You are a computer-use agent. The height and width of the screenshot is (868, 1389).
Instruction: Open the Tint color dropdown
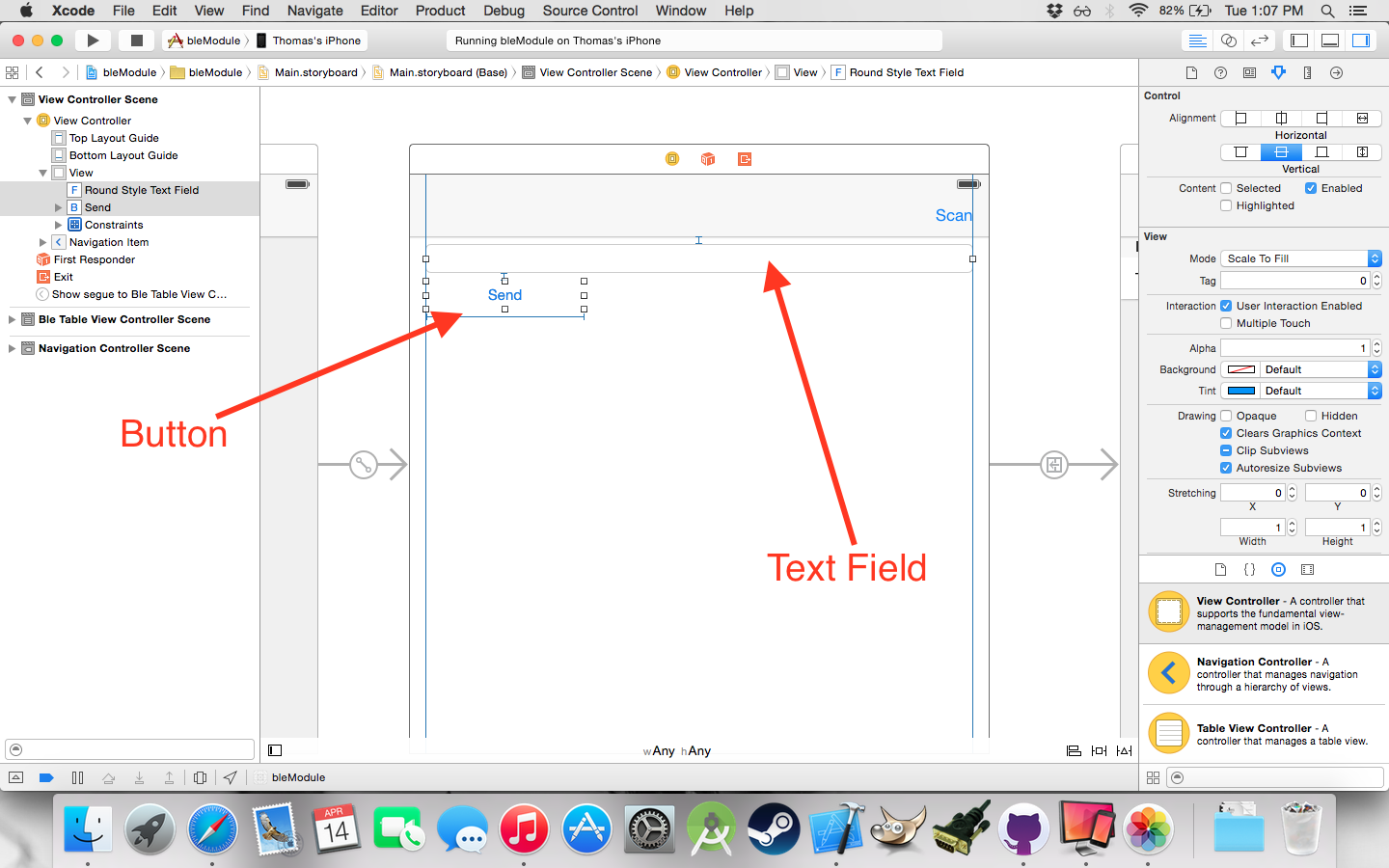pos(1321,391)
